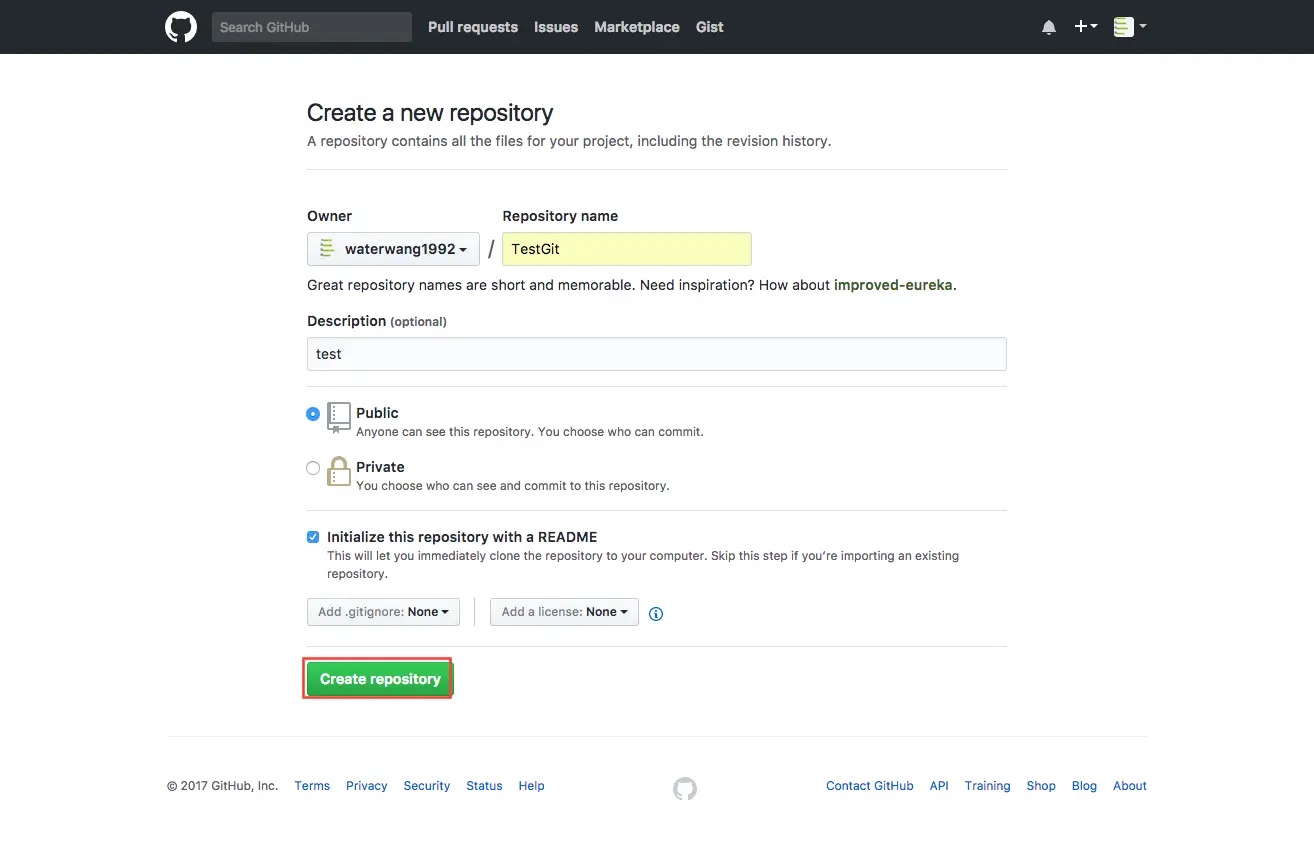Expand the Add a license dropdown
This screenshot has width=1314, height=843.
[564, 612]
